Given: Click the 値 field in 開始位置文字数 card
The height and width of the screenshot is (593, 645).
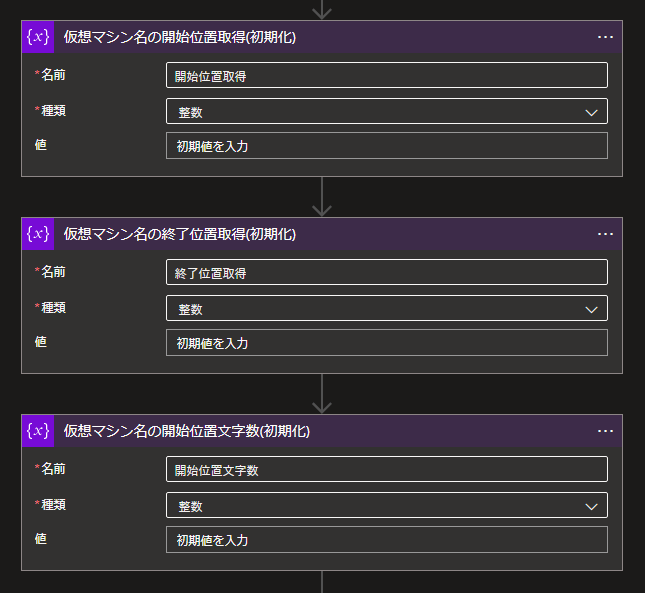Looking at the screenshot, I should [x=387, y=540].
